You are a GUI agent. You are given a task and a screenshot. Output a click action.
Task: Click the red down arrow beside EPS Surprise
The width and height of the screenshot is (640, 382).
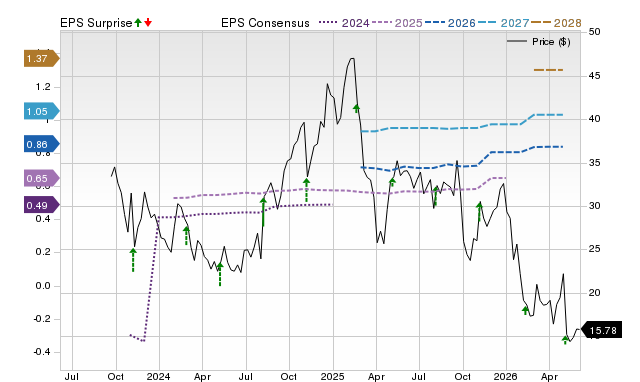point(148,23)
